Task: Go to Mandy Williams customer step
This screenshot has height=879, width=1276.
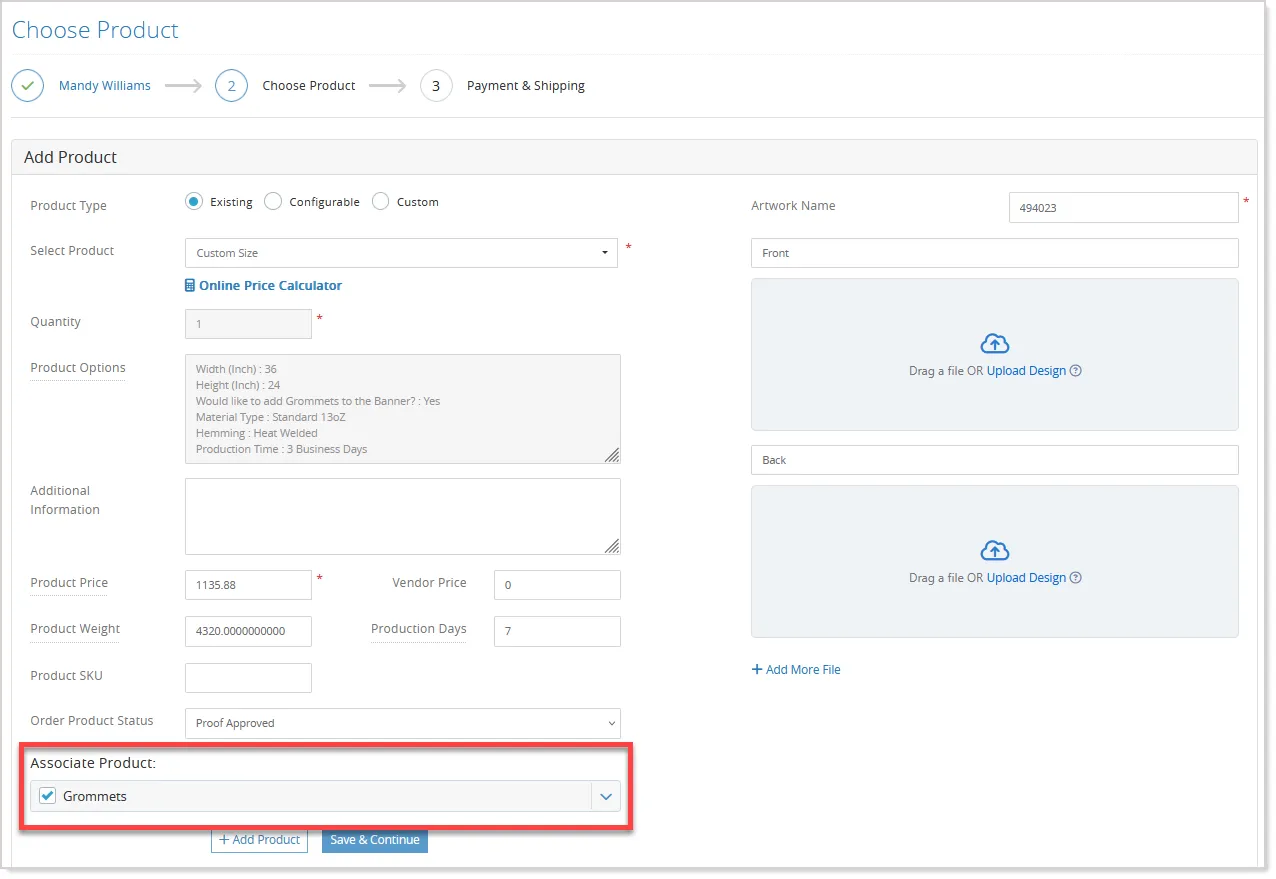Action: click(105, 86)
